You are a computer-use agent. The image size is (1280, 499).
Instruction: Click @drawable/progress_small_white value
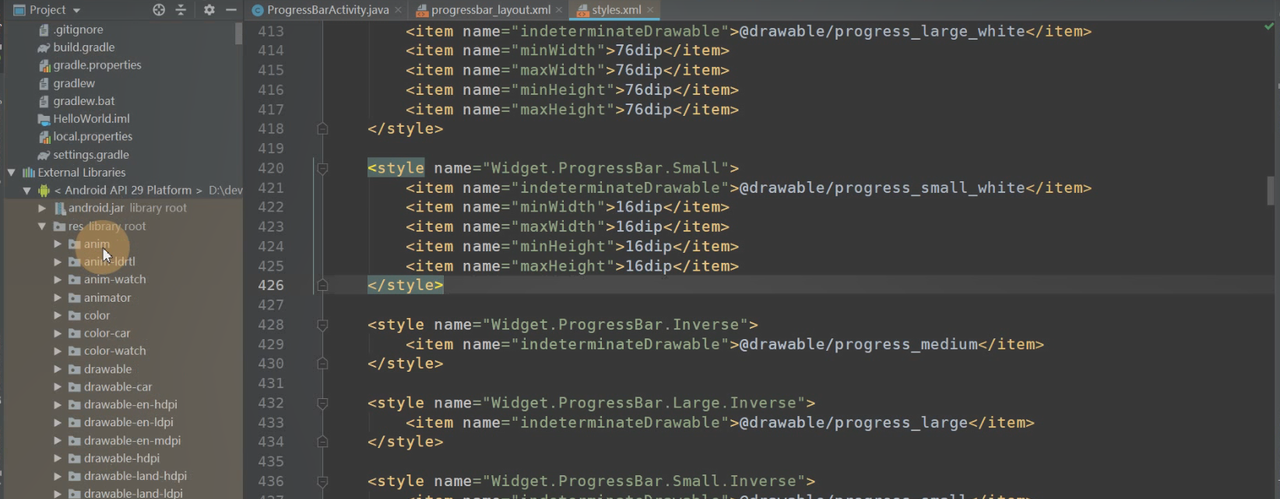coord(882,187)
